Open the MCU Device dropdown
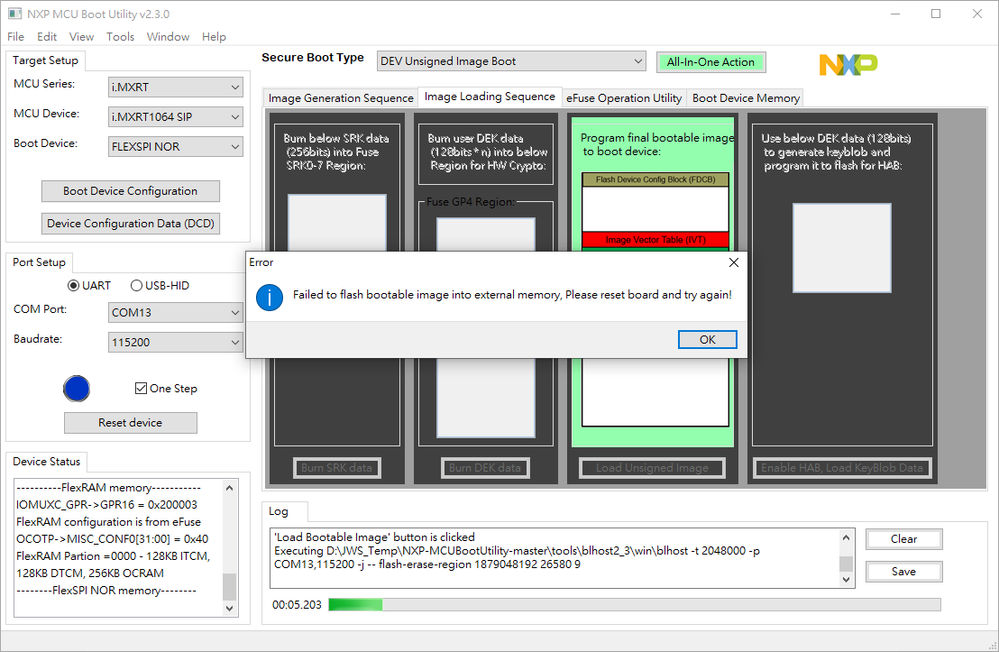The height and width of the screenshot is (652, 999). tap(175, 117)
